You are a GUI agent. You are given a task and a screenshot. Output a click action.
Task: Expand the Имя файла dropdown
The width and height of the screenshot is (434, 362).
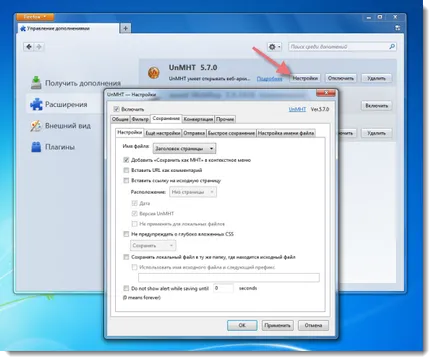(184, 148)
